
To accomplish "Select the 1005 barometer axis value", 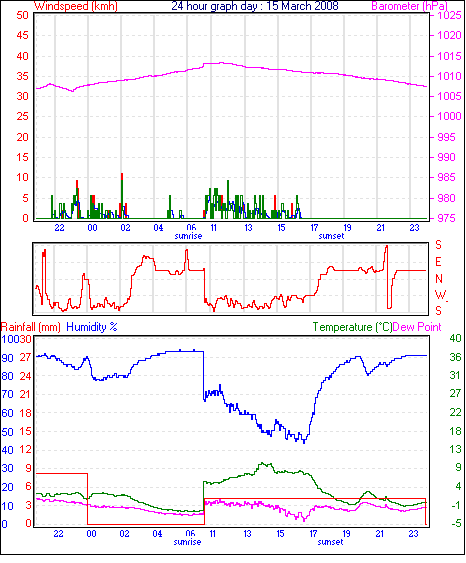I will click(449, 96).
